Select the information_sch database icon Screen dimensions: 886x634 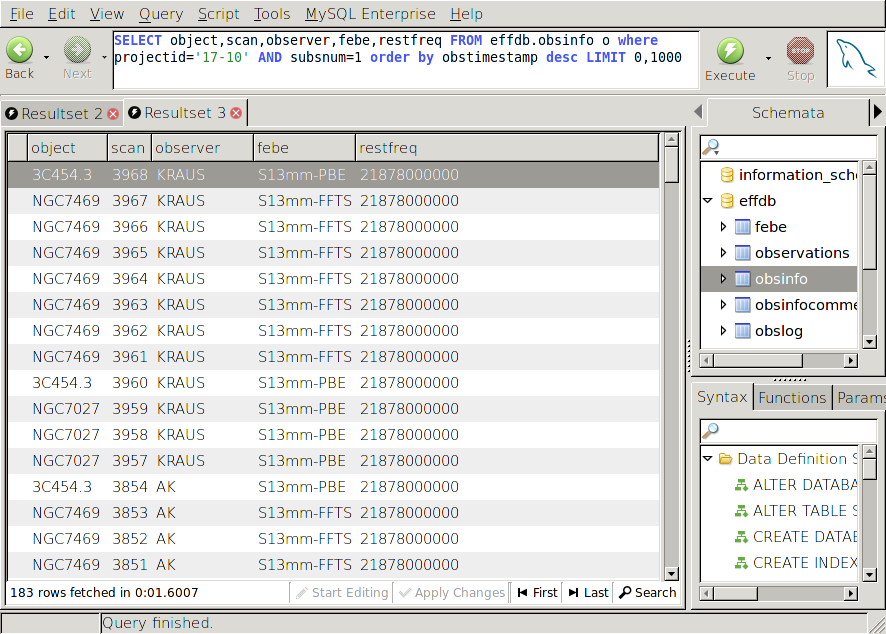click(727, 175)
